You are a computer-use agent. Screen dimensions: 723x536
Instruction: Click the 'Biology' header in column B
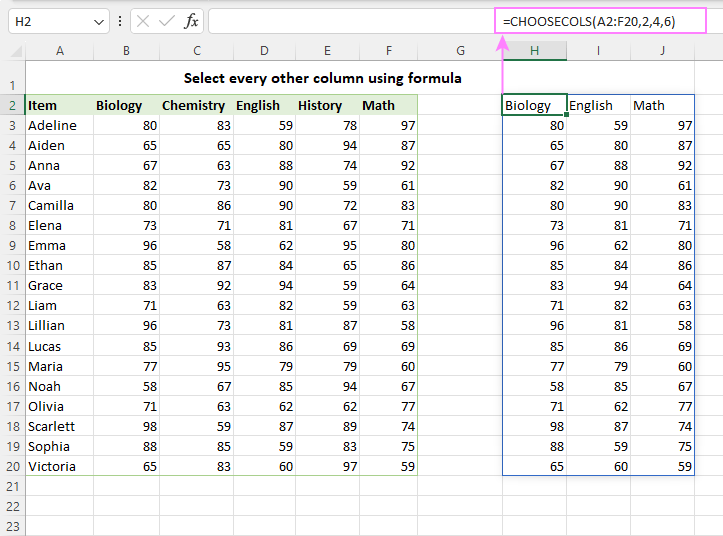[126, 105]
